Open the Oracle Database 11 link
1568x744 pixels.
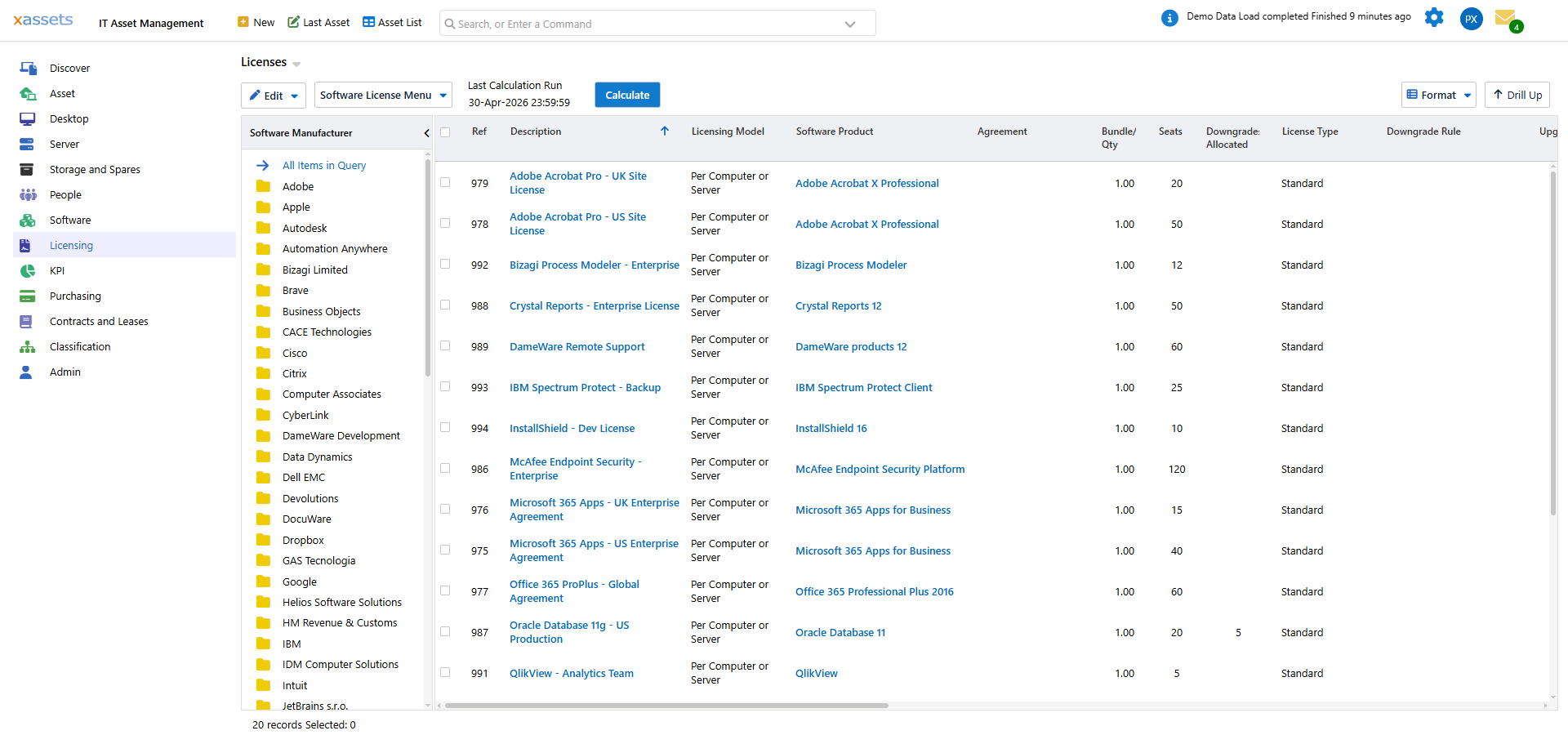[x=840, y=632]
